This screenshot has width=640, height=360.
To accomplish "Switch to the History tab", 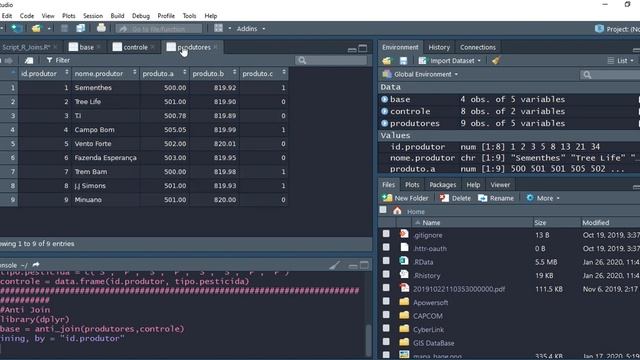I will (x=439, y=47).
